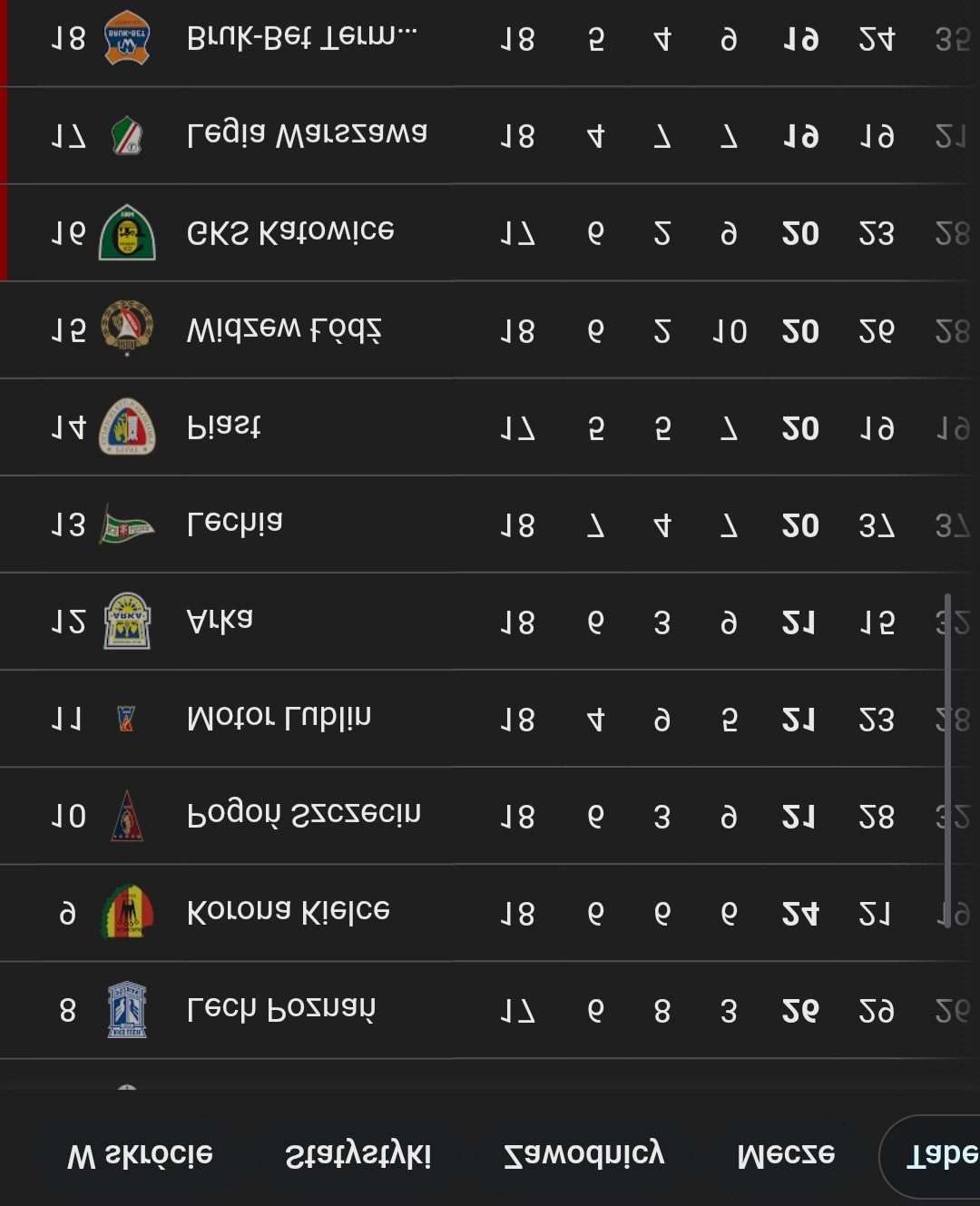Click the Korona Kielce club crest
Image resolution: width=980 pixels, height=1206 pixels.
(x=127, y=912)
